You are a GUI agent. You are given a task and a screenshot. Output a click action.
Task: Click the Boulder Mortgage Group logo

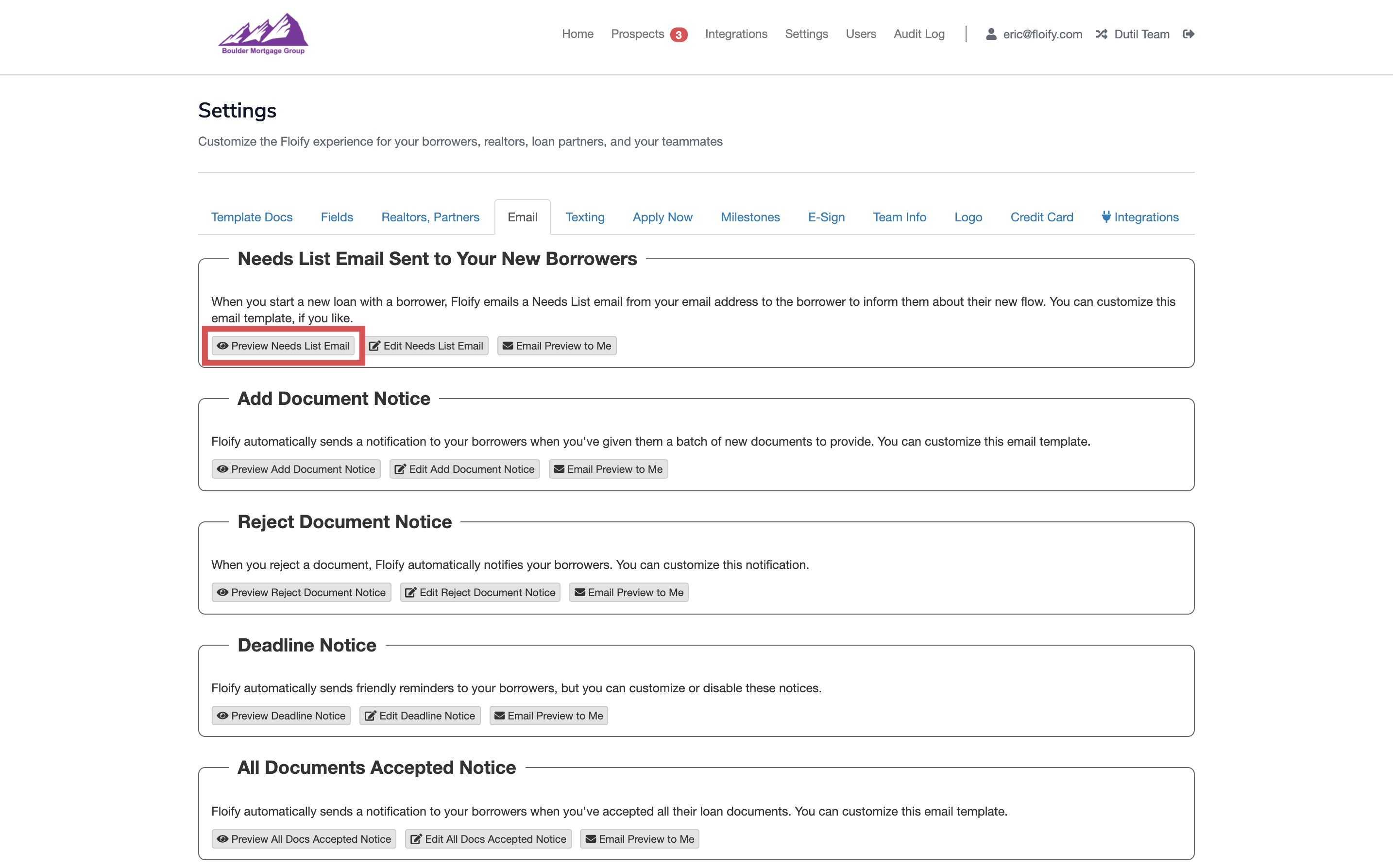264,34
